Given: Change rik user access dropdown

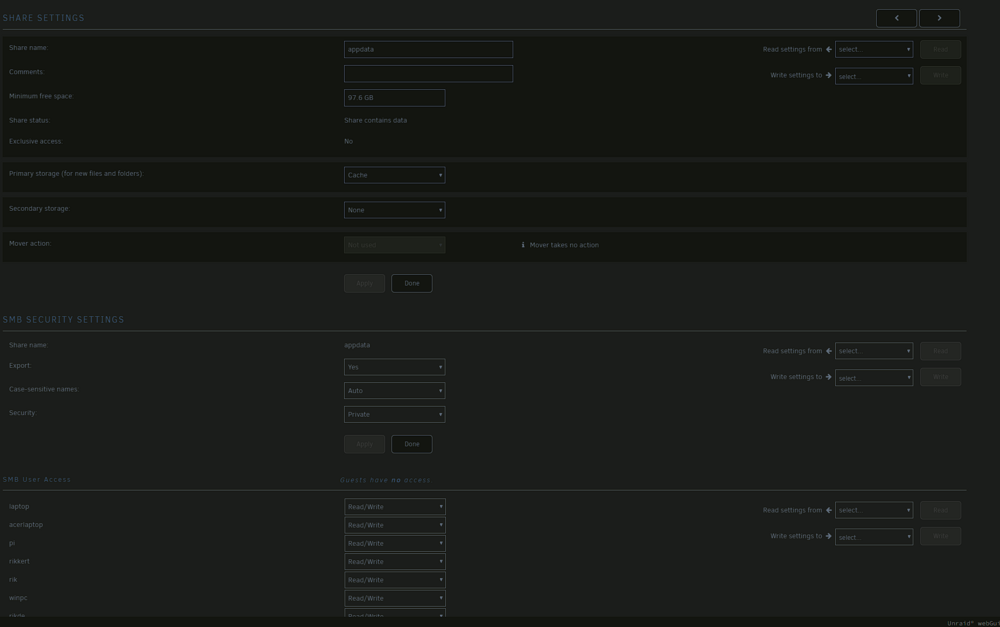Looking at the screenshot, I should [394, 580].
